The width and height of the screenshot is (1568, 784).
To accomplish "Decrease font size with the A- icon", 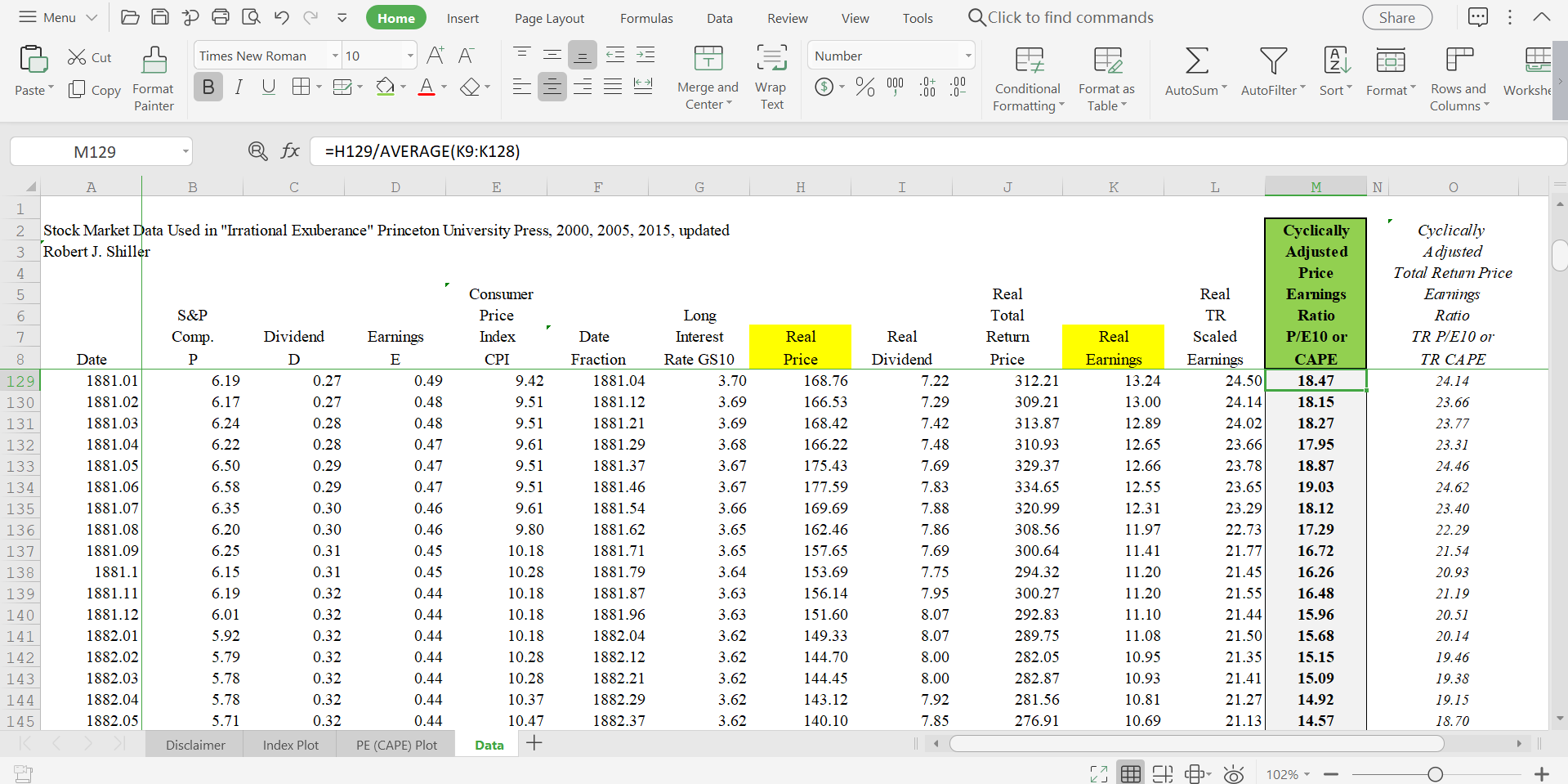I will (466, 56).
